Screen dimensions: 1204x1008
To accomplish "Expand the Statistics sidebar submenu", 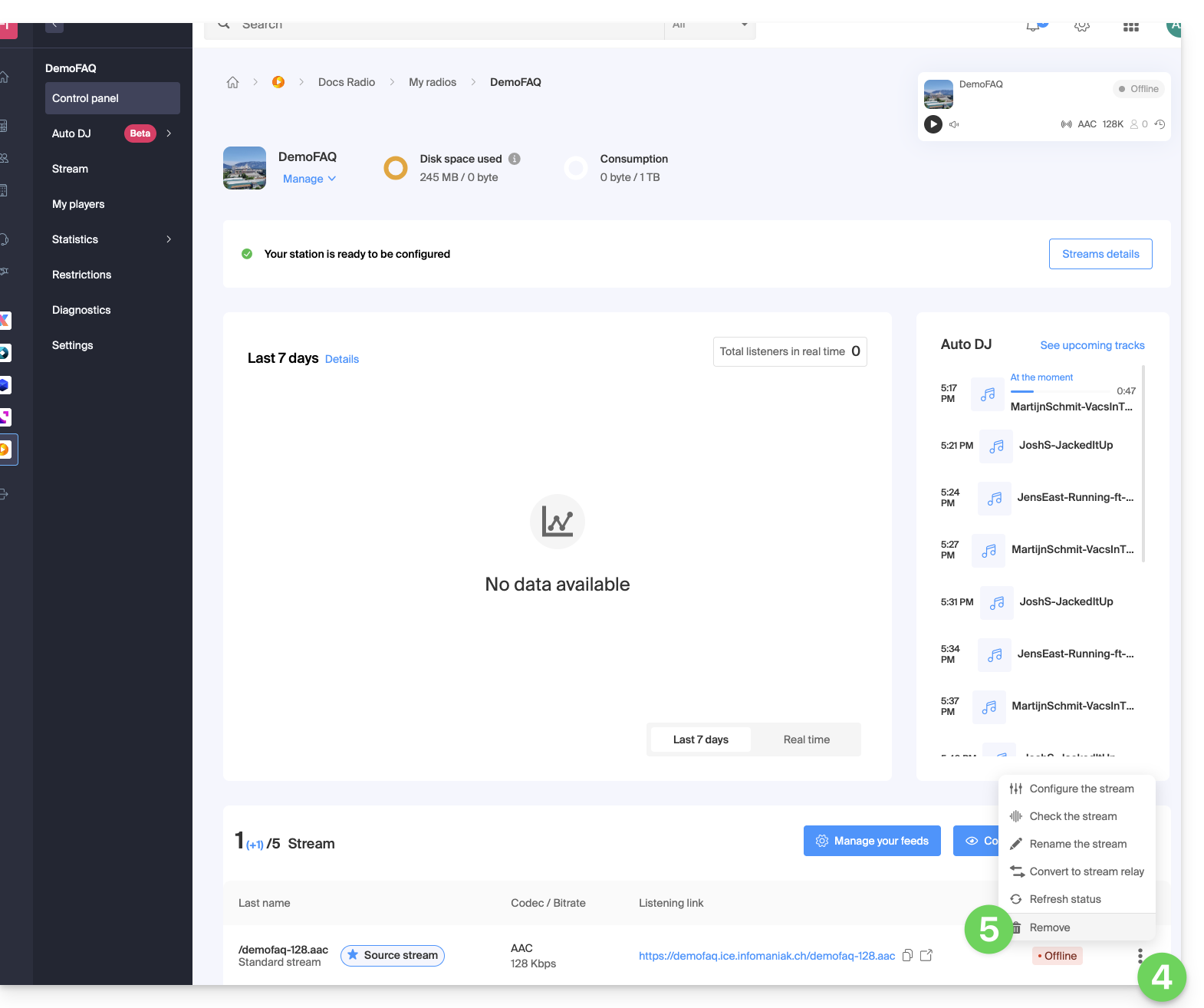I will [169, 239].
